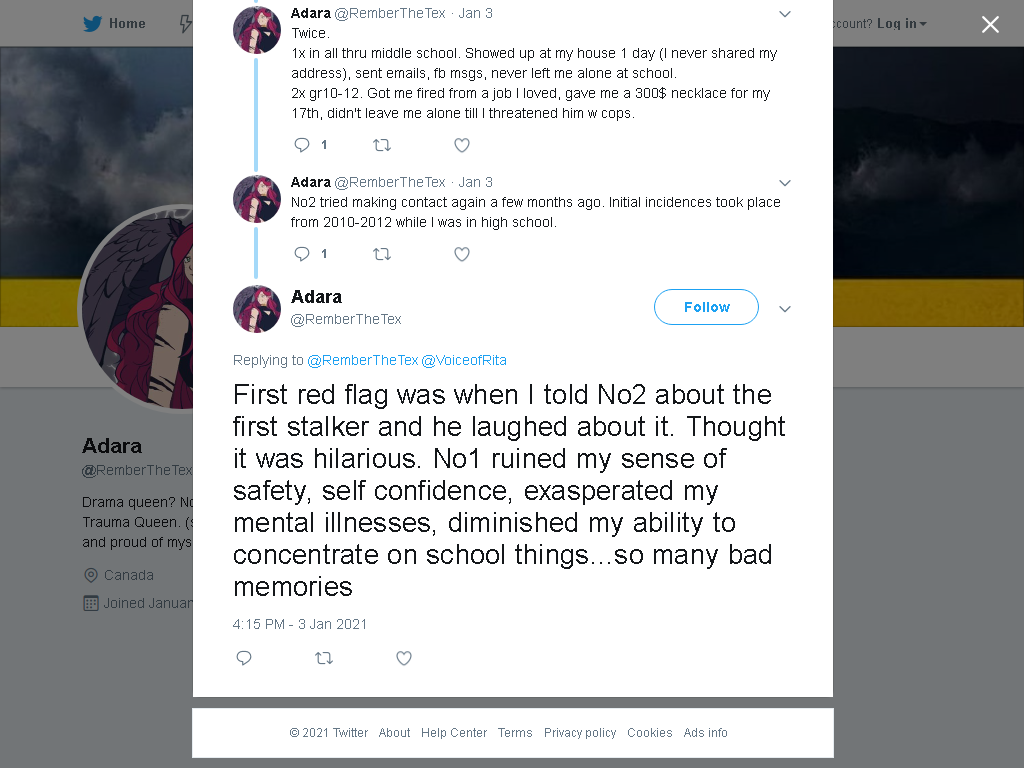Expand options chevron on the 'Twice.' tweet

[x=785, y=14]
